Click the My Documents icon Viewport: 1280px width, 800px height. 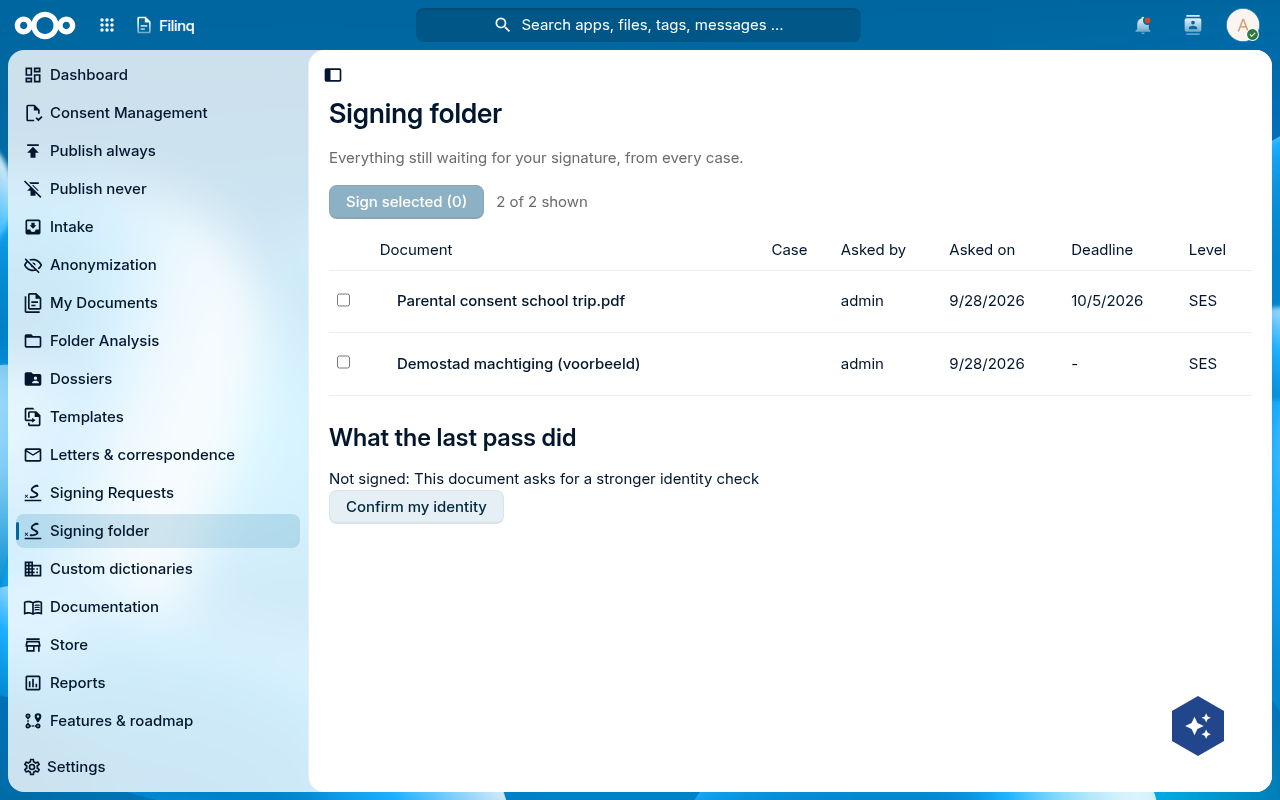pos(33,303)
